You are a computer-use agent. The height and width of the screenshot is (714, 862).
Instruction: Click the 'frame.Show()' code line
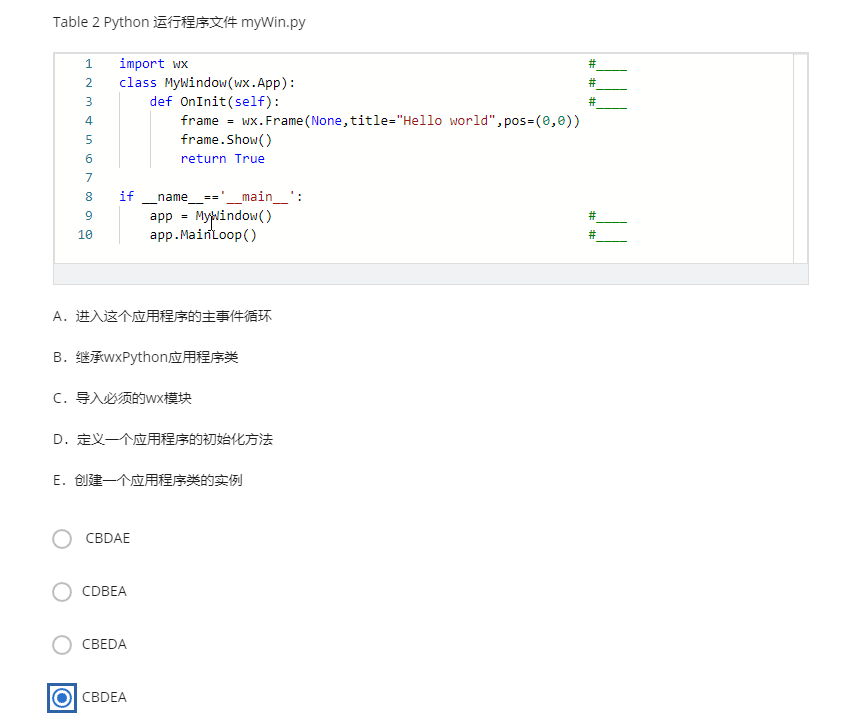click(x=226, y=140)
